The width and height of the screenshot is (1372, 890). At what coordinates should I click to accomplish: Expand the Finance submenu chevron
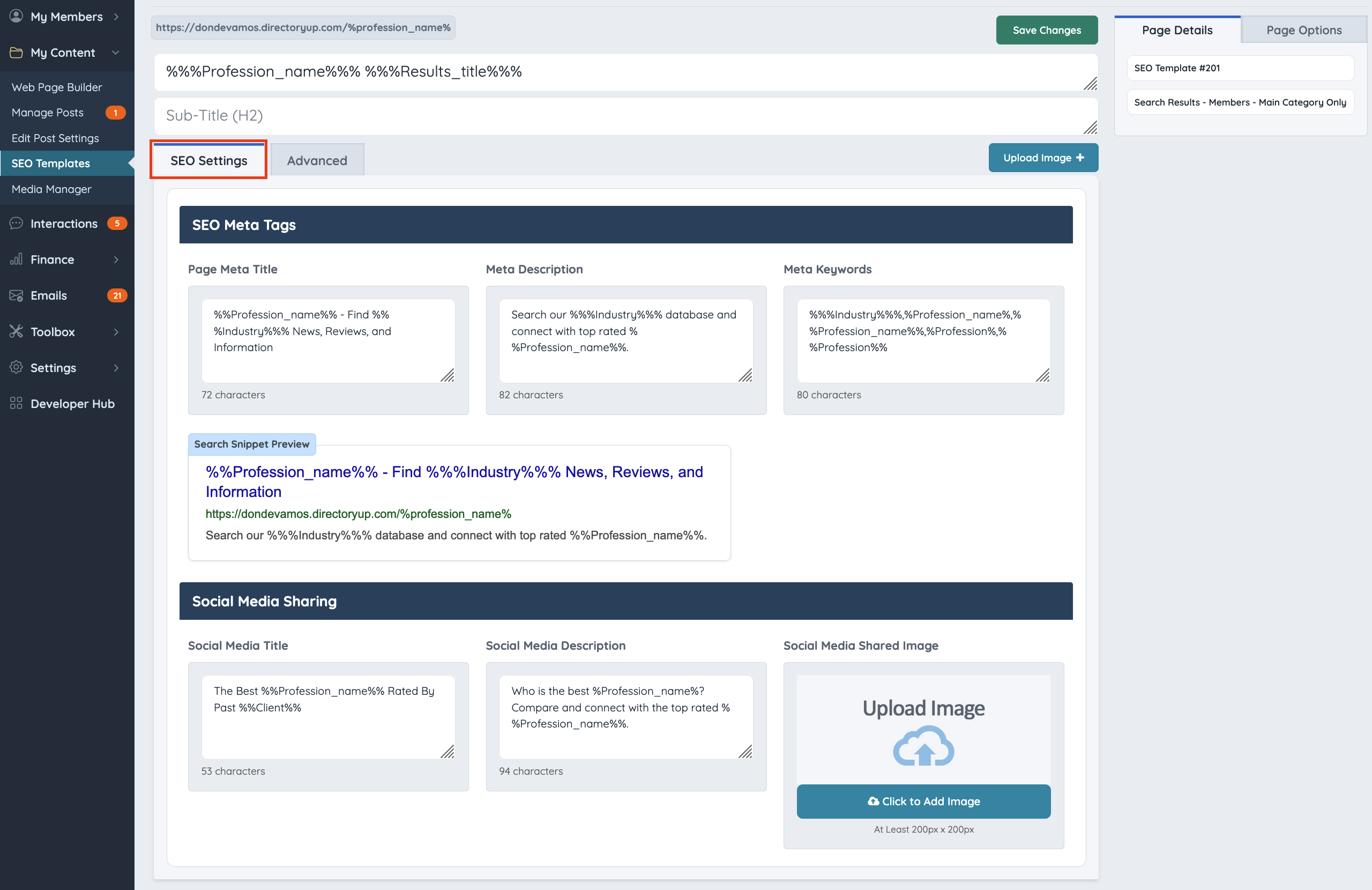point(116,259)
